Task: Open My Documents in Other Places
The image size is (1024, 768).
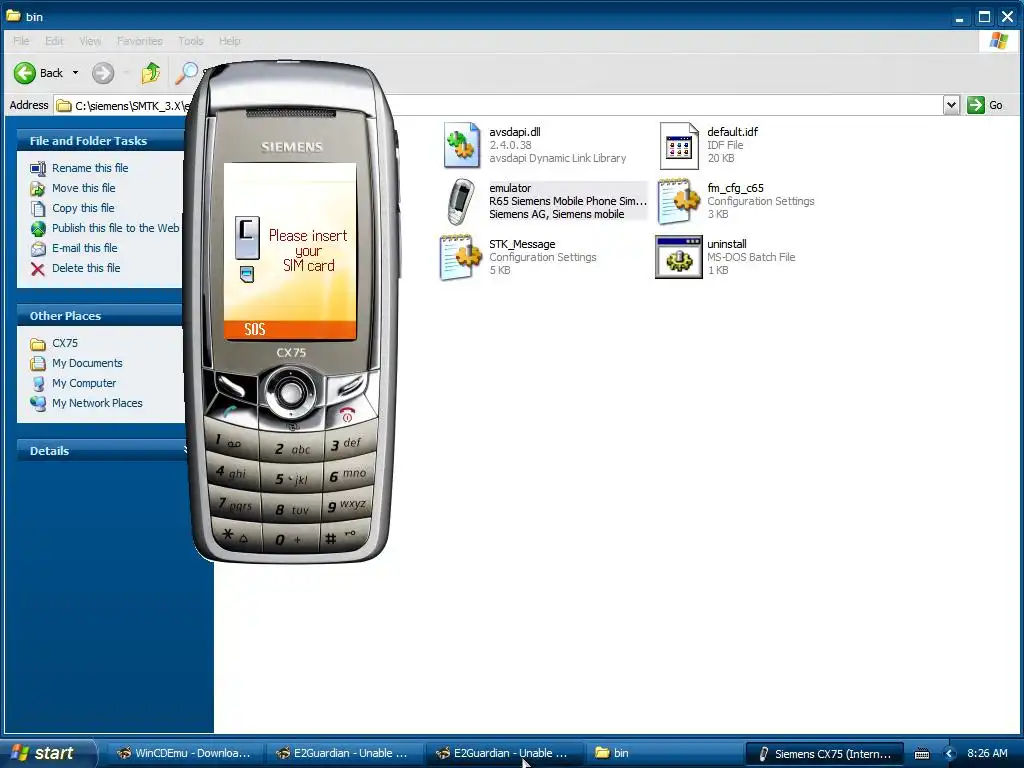Action: (87, 363)
